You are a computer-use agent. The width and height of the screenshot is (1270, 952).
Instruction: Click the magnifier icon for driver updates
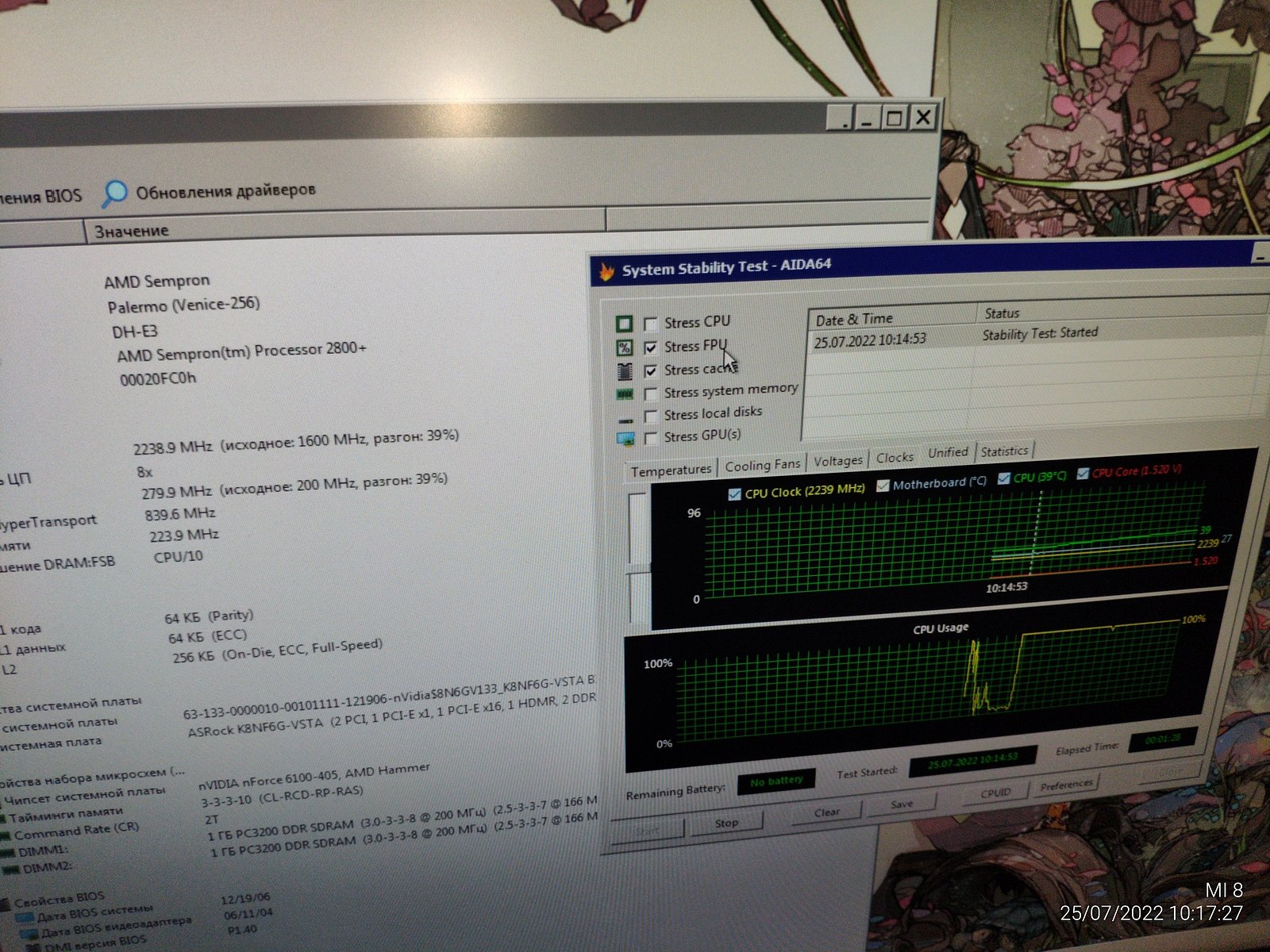point(114,193)
